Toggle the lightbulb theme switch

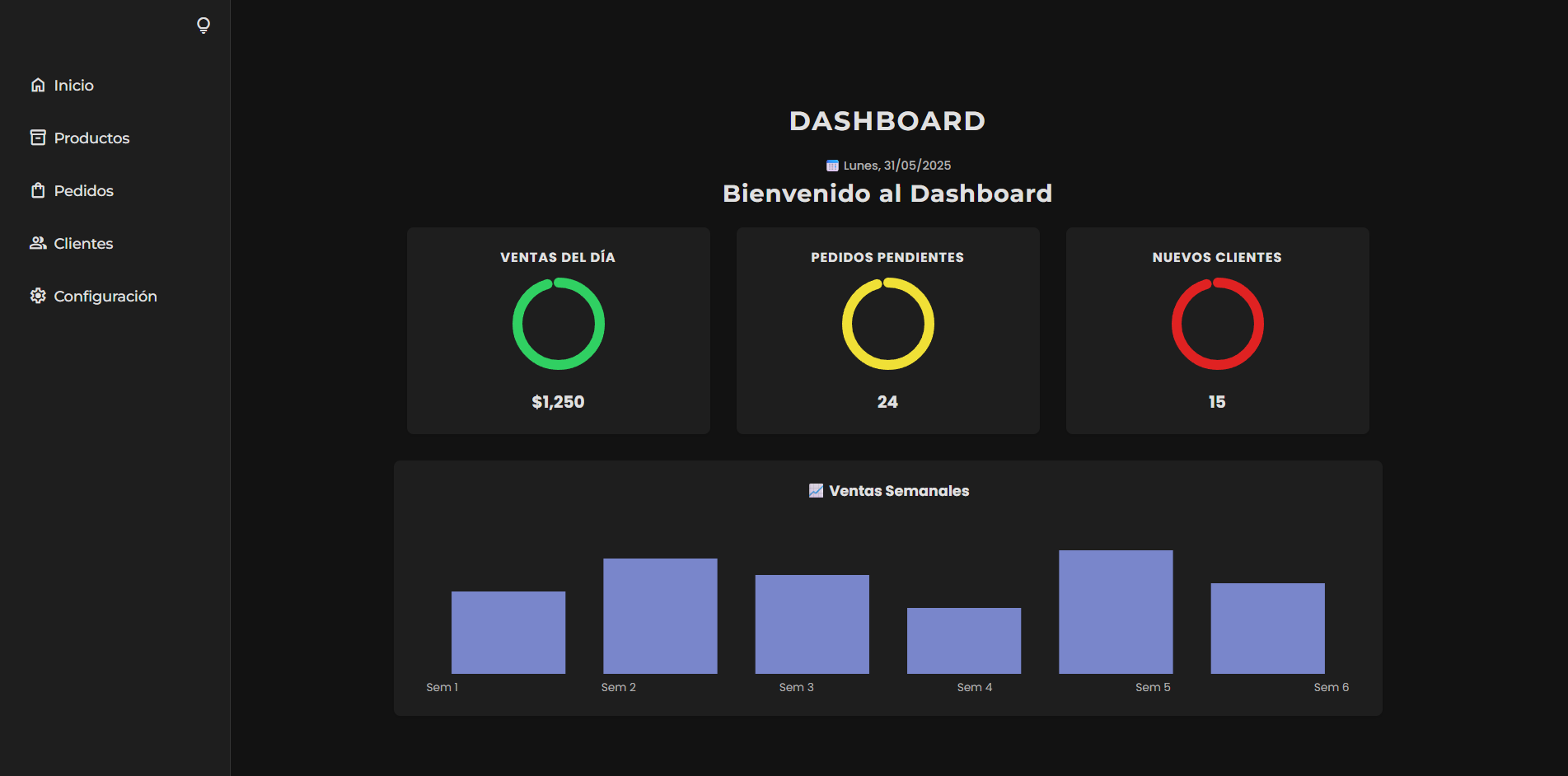click(x=204, y=26)
